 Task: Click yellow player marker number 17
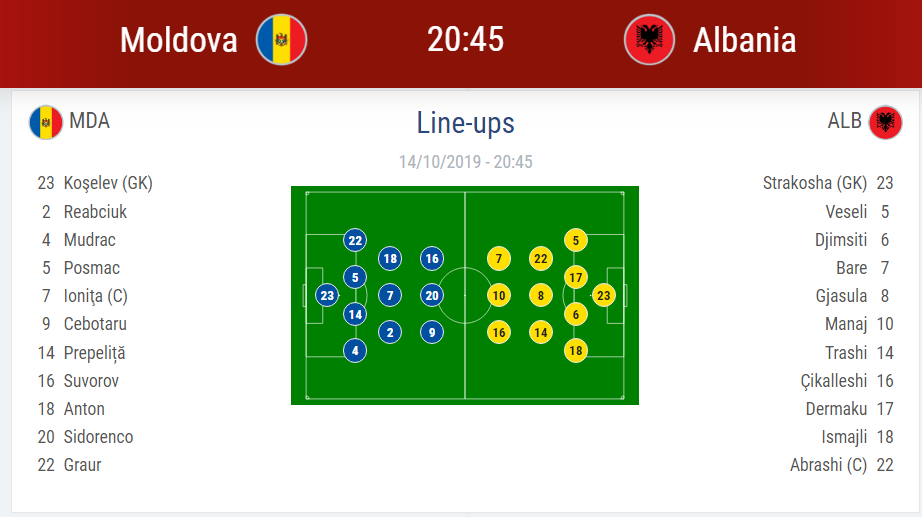(x=575, y=277)
